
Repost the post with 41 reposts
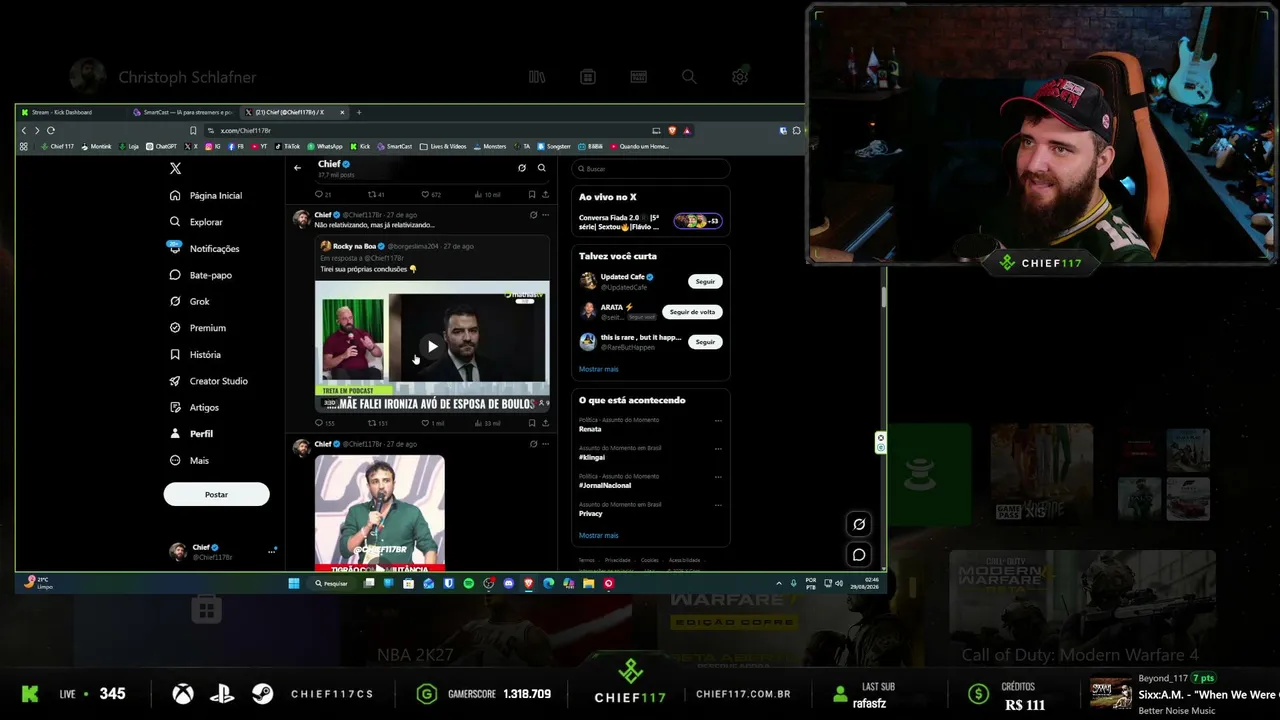376,195
